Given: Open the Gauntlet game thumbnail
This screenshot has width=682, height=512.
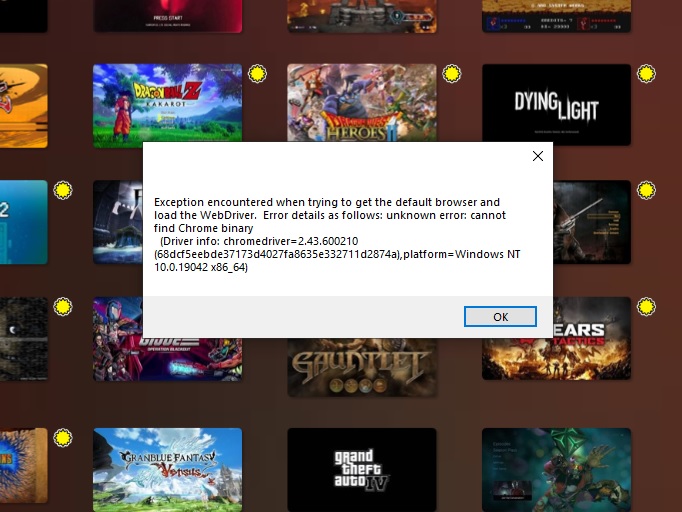Looking at the screenshot, I should [x=362, y=367].
